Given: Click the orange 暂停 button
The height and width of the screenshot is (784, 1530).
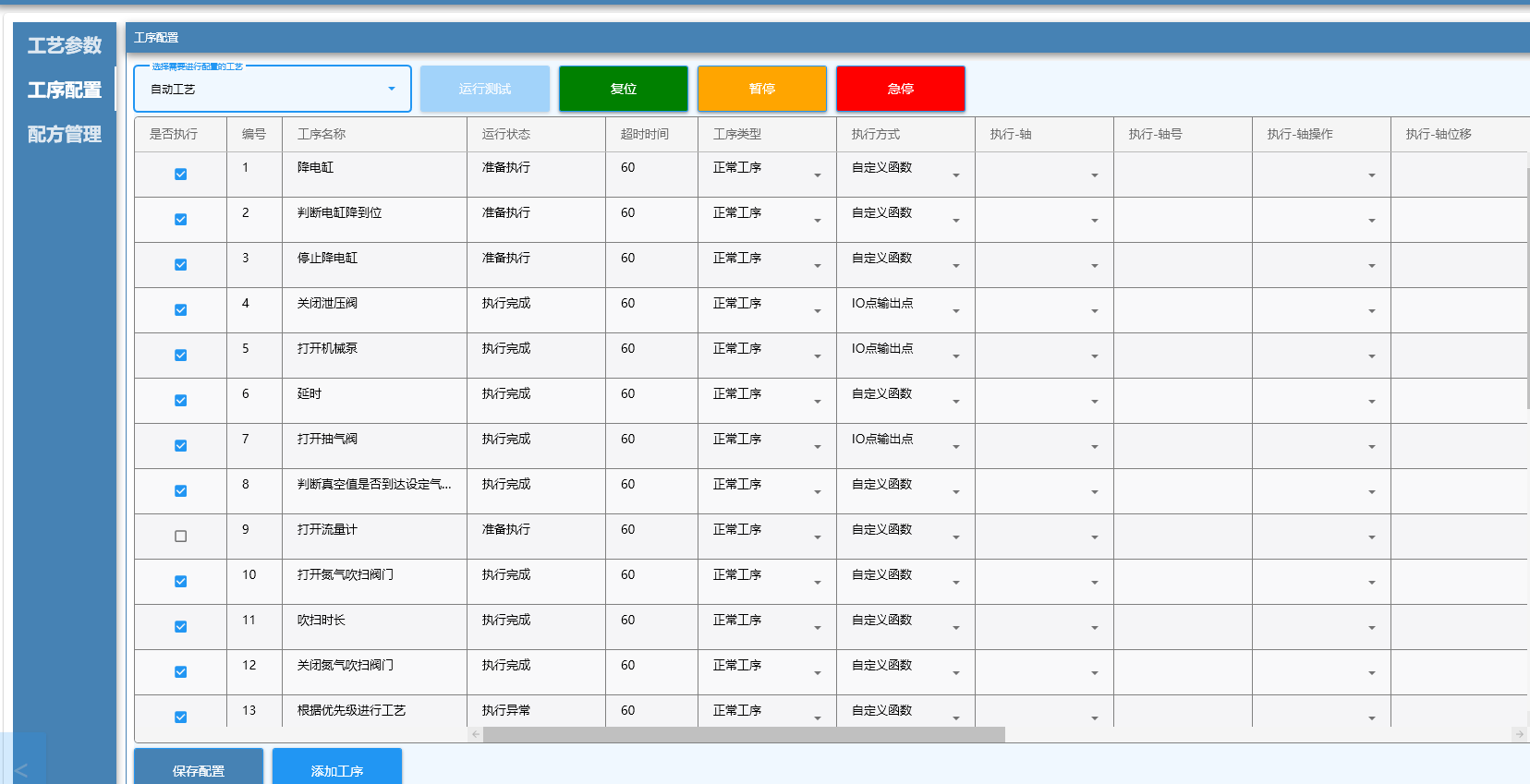Looking at the screenshot, I should pyautogui.click(x=762, y=89).
